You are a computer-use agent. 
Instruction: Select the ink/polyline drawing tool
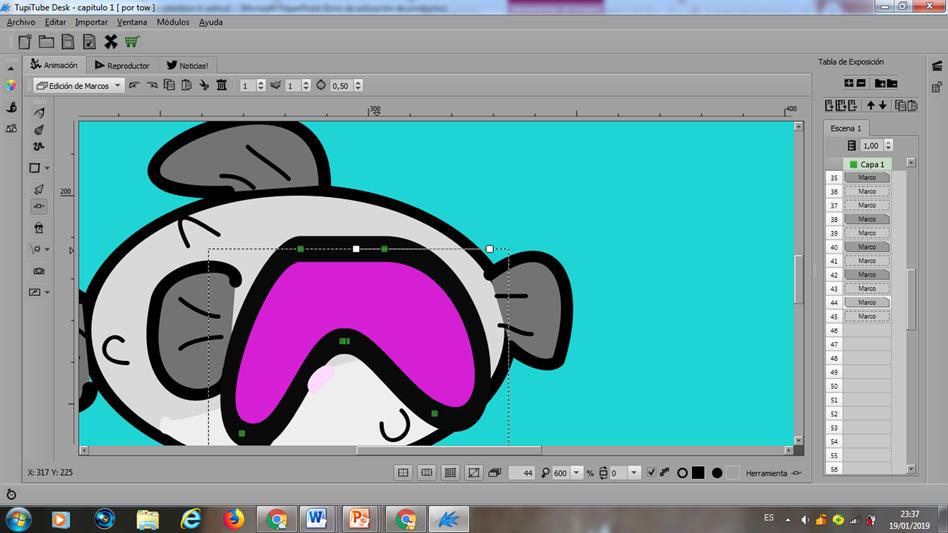coord(39,130)
